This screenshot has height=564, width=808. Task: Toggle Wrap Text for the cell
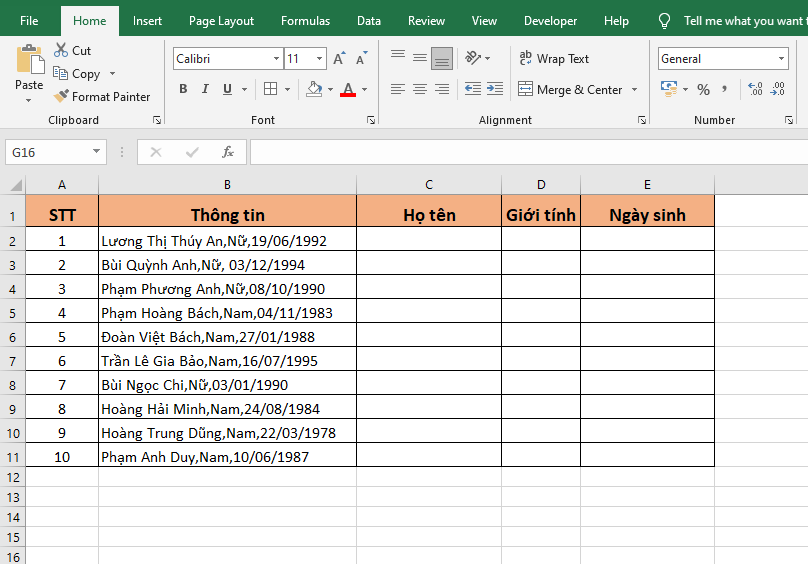click(x=554, y=59)
